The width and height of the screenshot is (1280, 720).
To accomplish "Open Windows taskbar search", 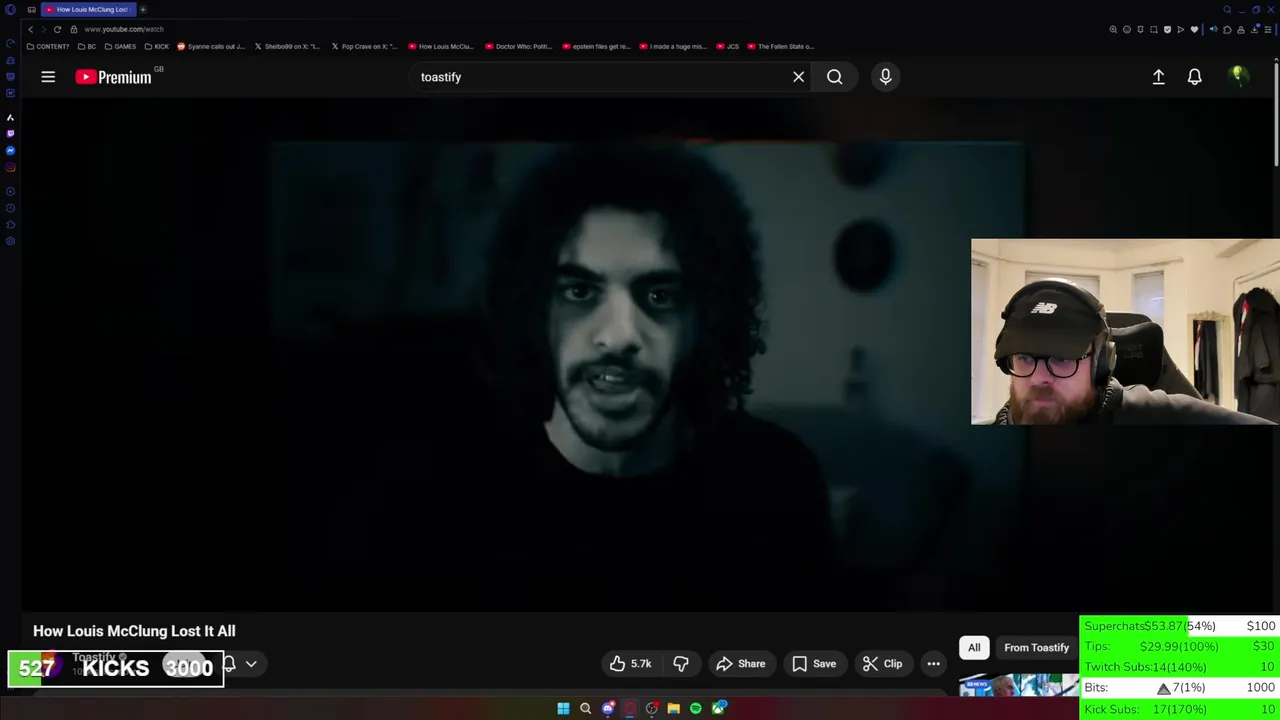I will pyautogui.click(x=585, y=709).
